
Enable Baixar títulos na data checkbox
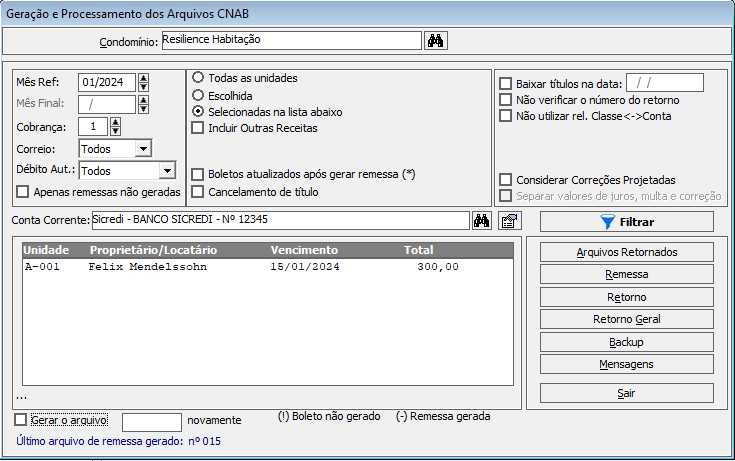tap(505, 84)
